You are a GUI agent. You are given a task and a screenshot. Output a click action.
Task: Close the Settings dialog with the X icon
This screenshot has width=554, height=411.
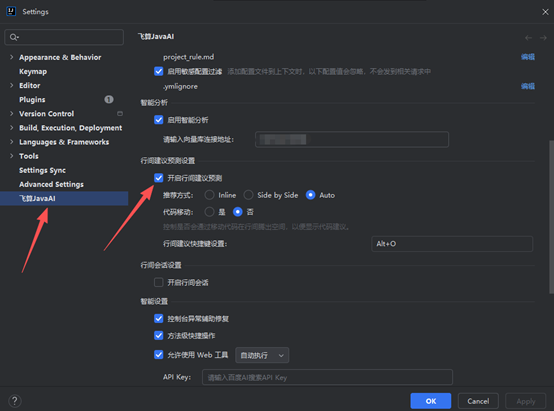pyautogui.click(x=545, y=12)
